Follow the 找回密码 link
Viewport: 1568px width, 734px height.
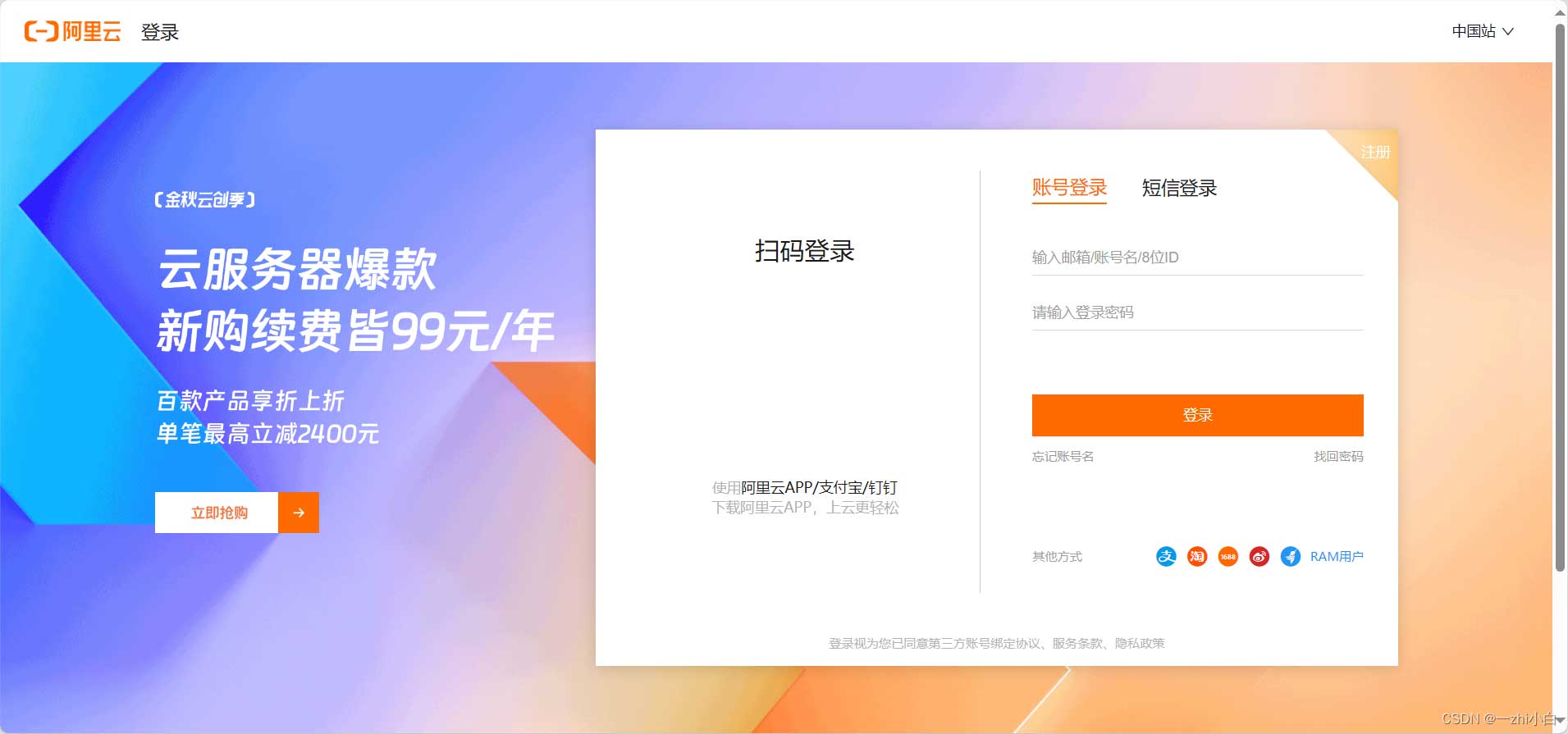click(x=1338, y=457)
